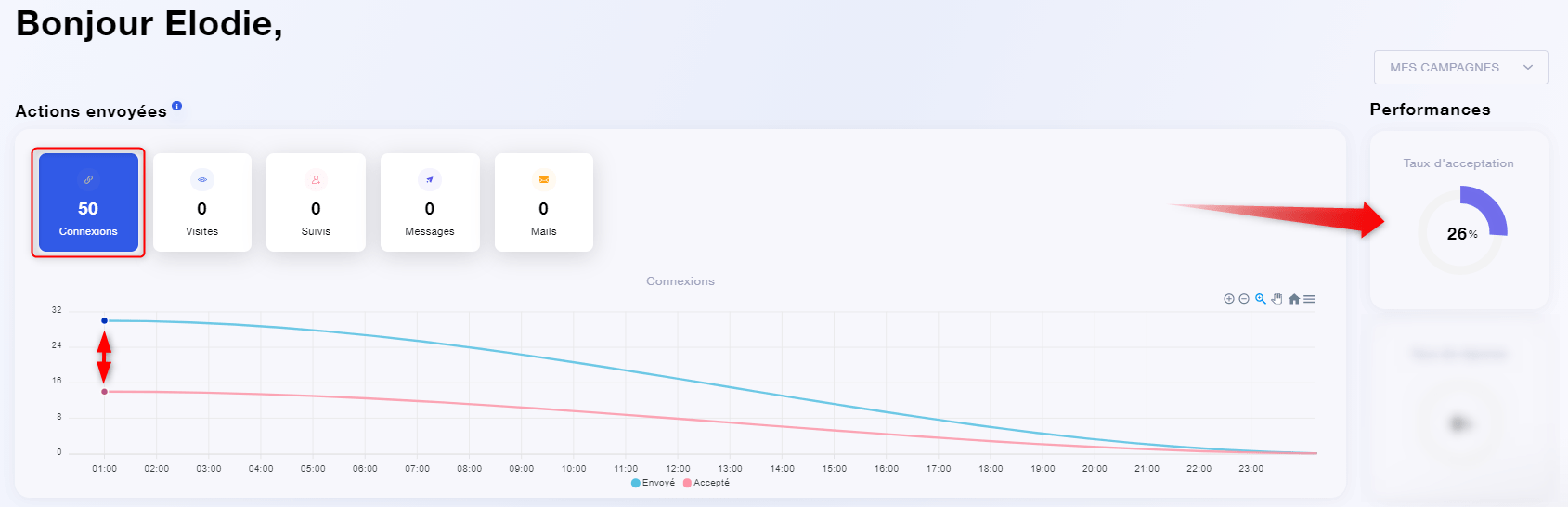The width and height of the screenshot is (1568, 507).
Task: Activate the selection zoom magnifier tool
Action: click(1261, 299)
